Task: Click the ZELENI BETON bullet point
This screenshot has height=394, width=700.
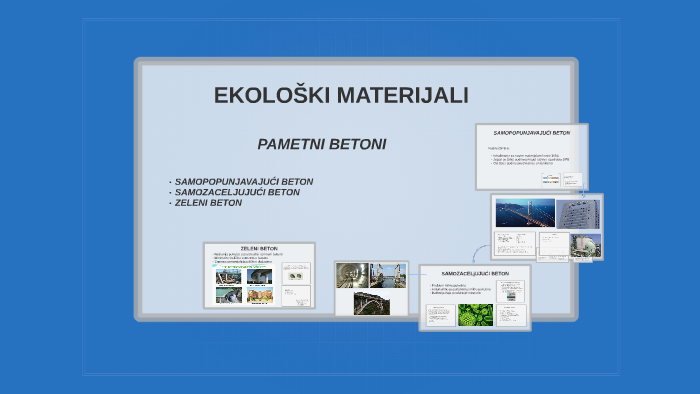Action: [208, 203]
